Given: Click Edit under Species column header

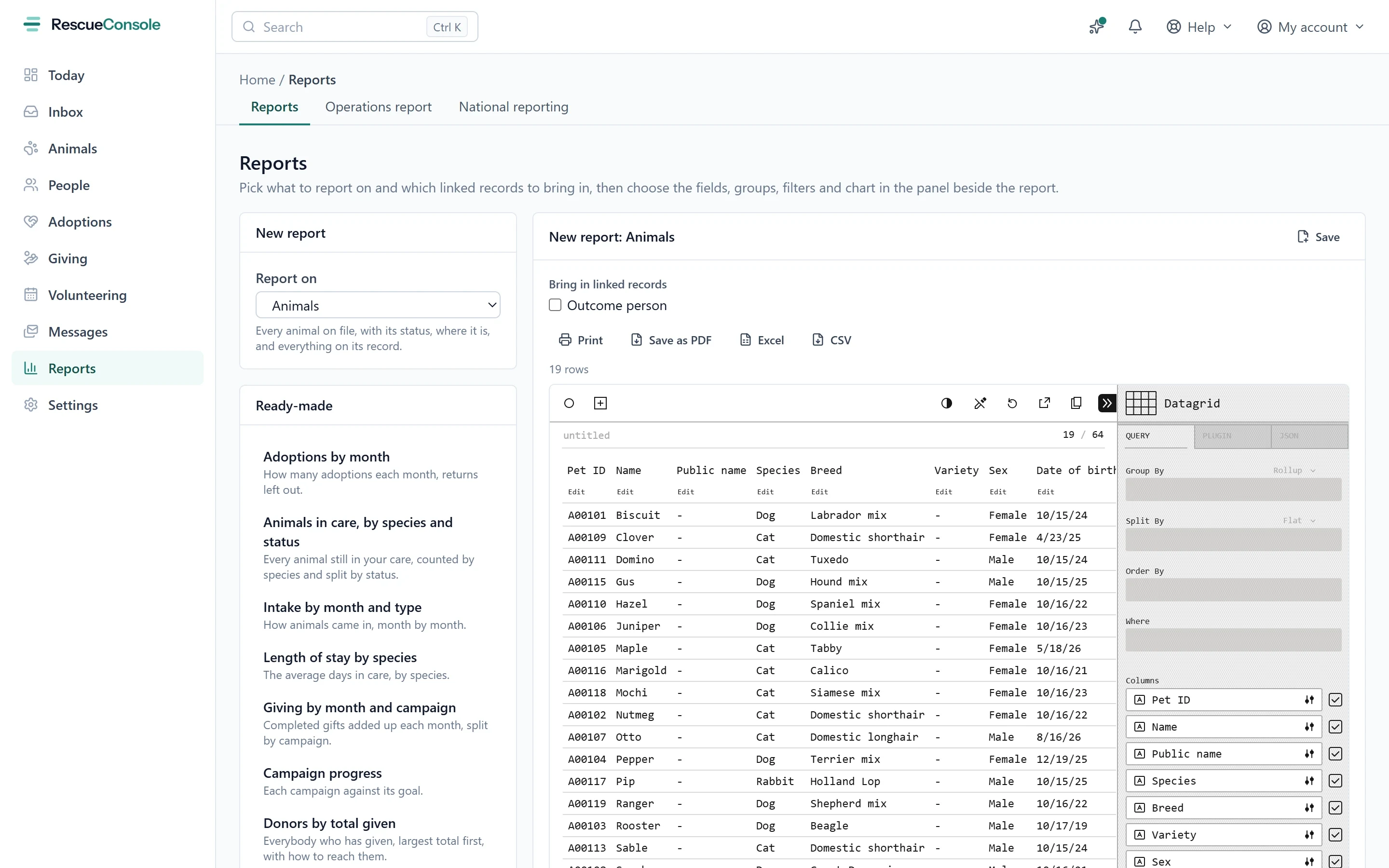Looking at the screenshot, I should pyautogui.click(x=765, y=491).
